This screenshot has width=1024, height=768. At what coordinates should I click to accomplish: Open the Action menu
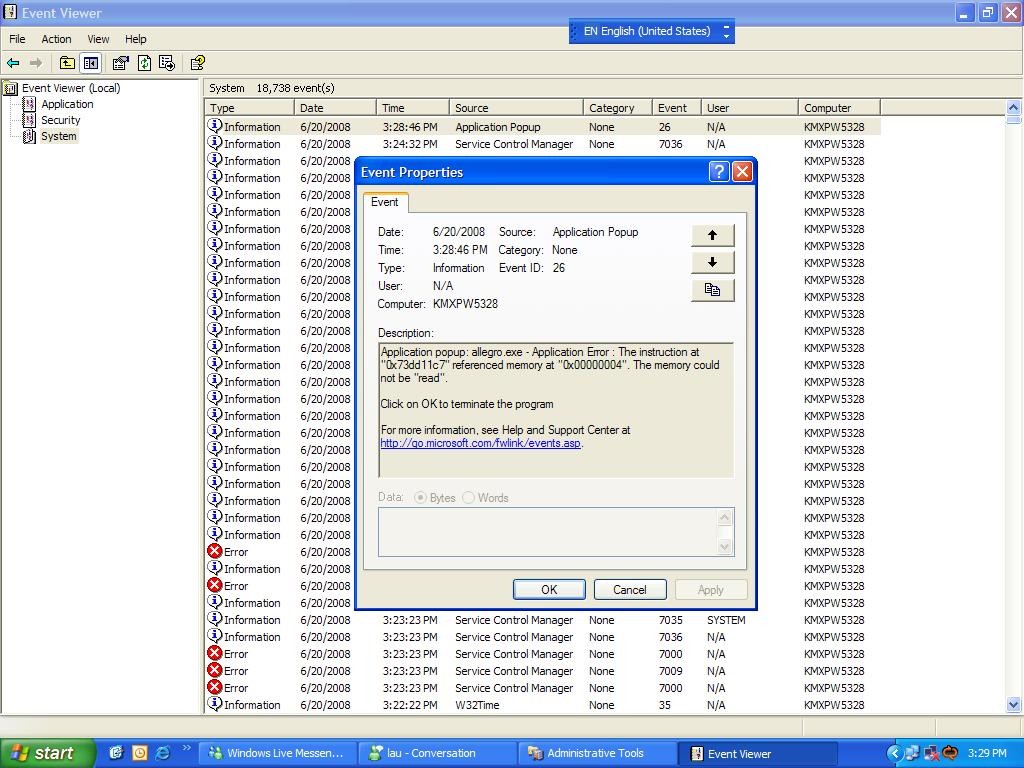56,39
